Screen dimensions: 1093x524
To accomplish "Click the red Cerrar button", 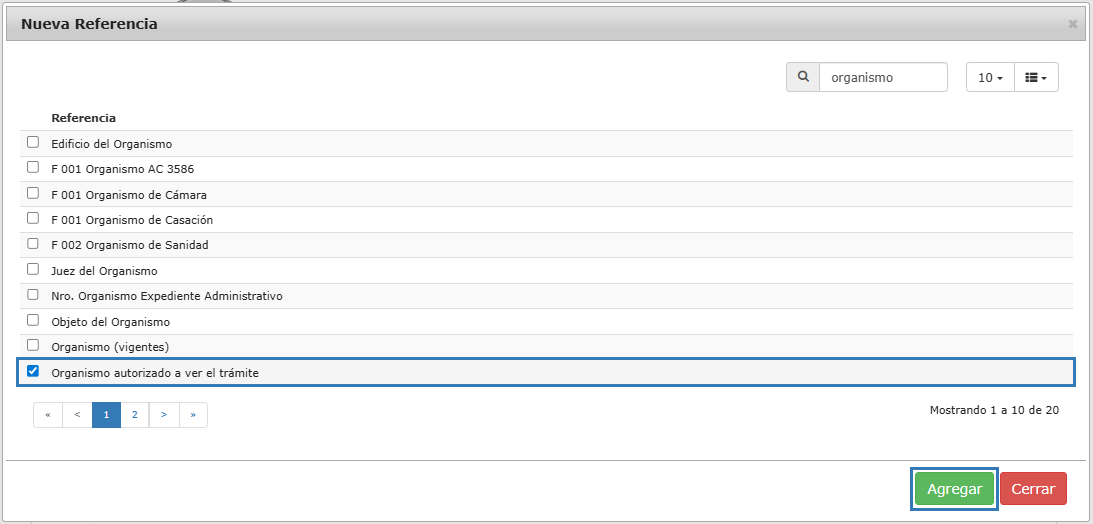I will [1033, 488].
